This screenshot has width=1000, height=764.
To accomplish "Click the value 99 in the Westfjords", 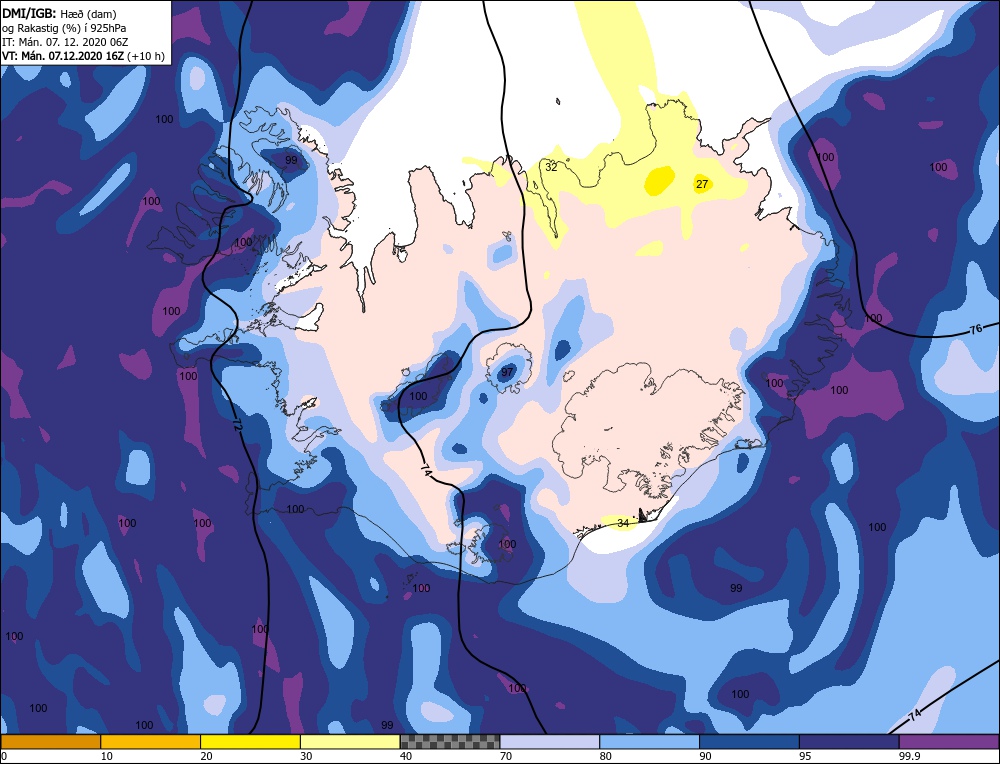I will pyautogui.click(x=291, y=160).
